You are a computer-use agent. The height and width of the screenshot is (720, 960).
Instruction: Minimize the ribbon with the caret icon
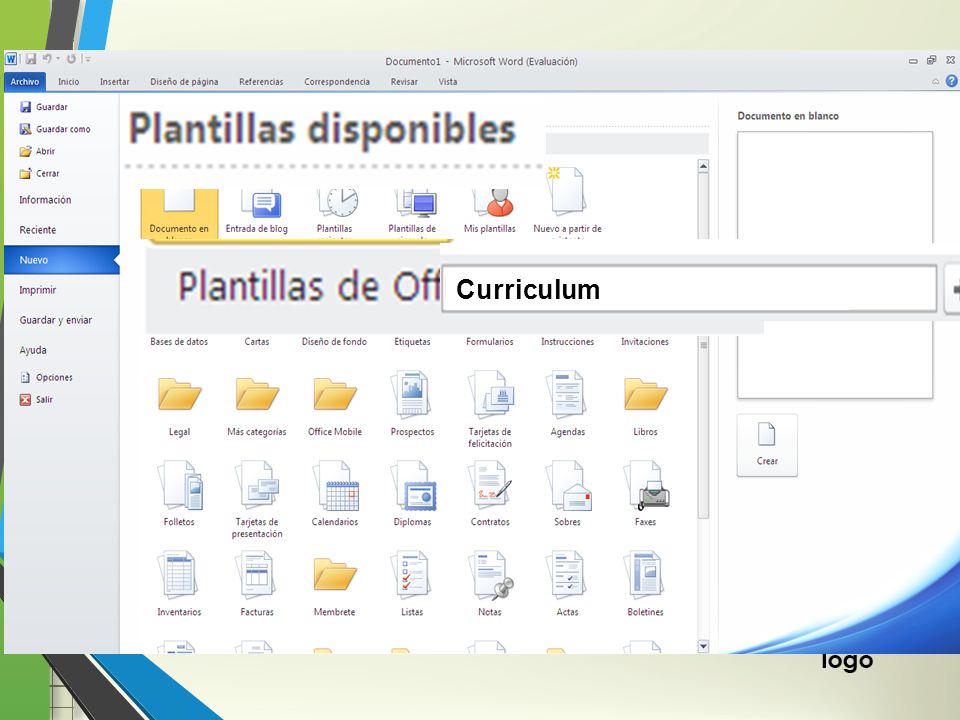pos(936,81)
